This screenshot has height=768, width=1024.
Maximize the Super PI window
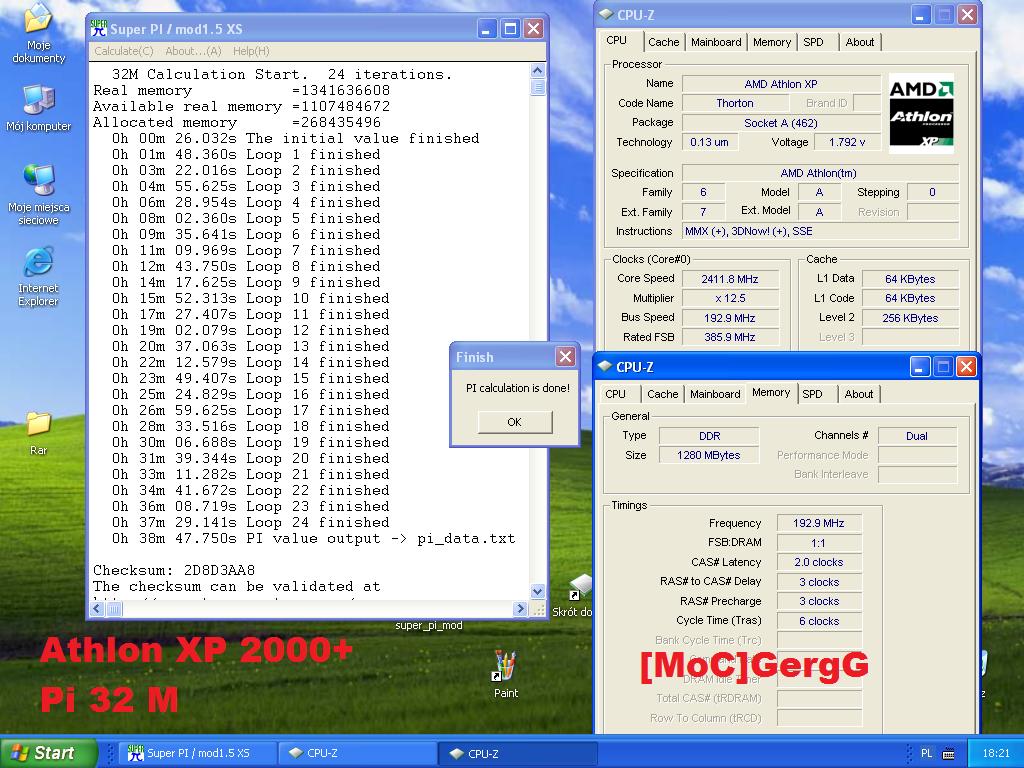pyautogui.click(x=510, y=29)
